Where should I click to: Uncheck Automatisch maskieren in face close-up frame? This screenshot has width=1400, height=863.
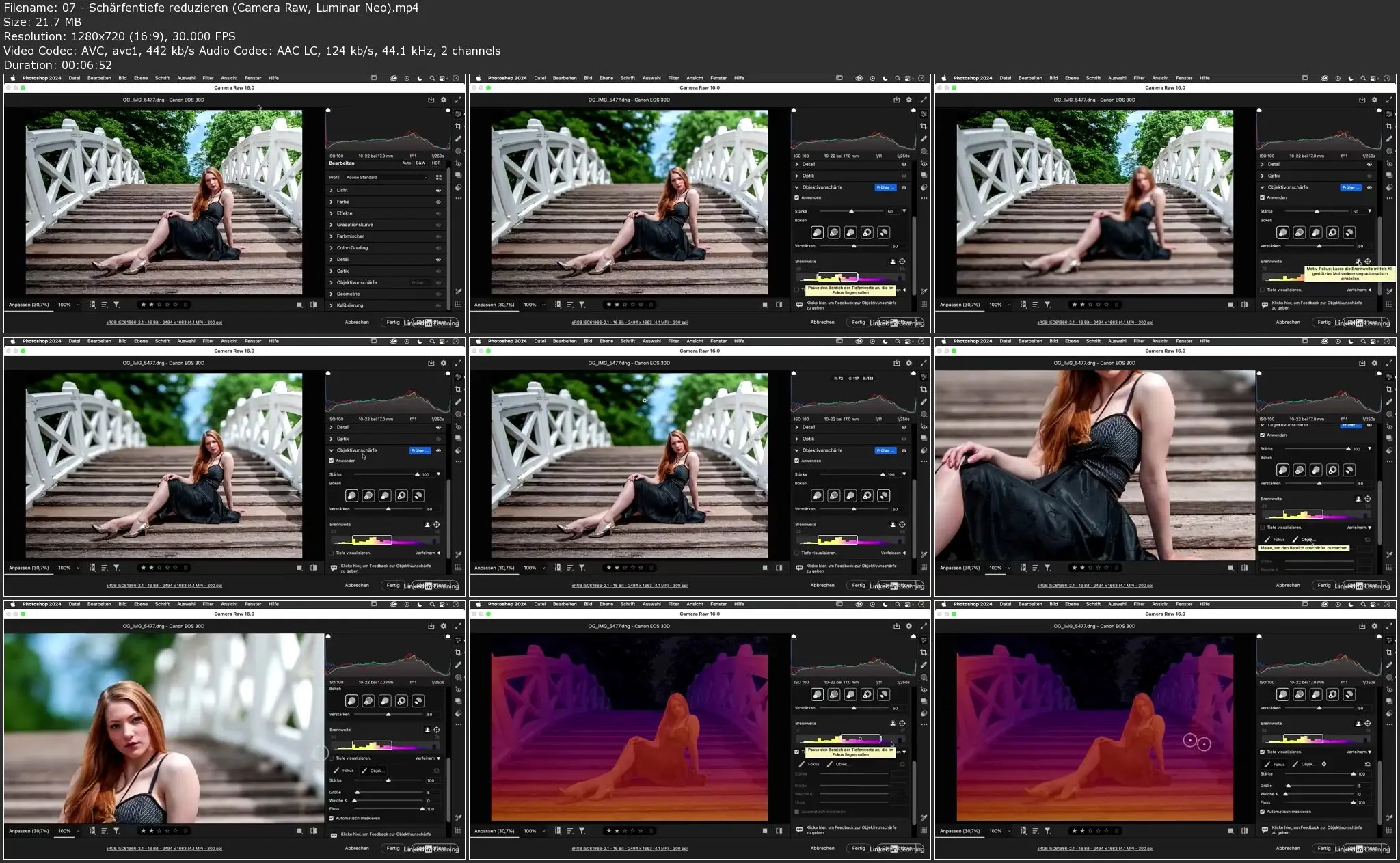[x=332, y=818]
